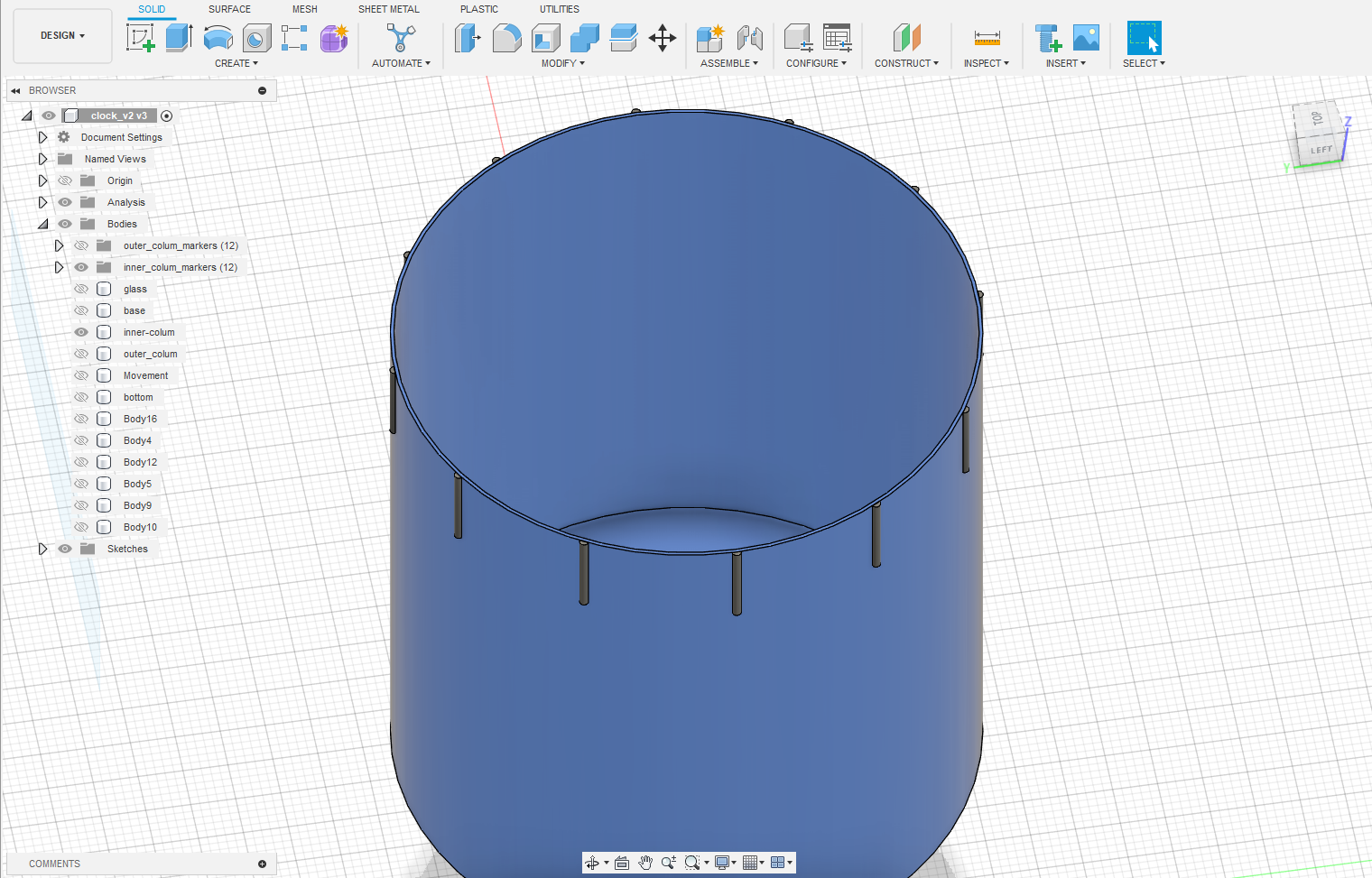The width and height of the screenshot is (1372, 878).
Task: Select the Revolve tool
Action: 218,38
